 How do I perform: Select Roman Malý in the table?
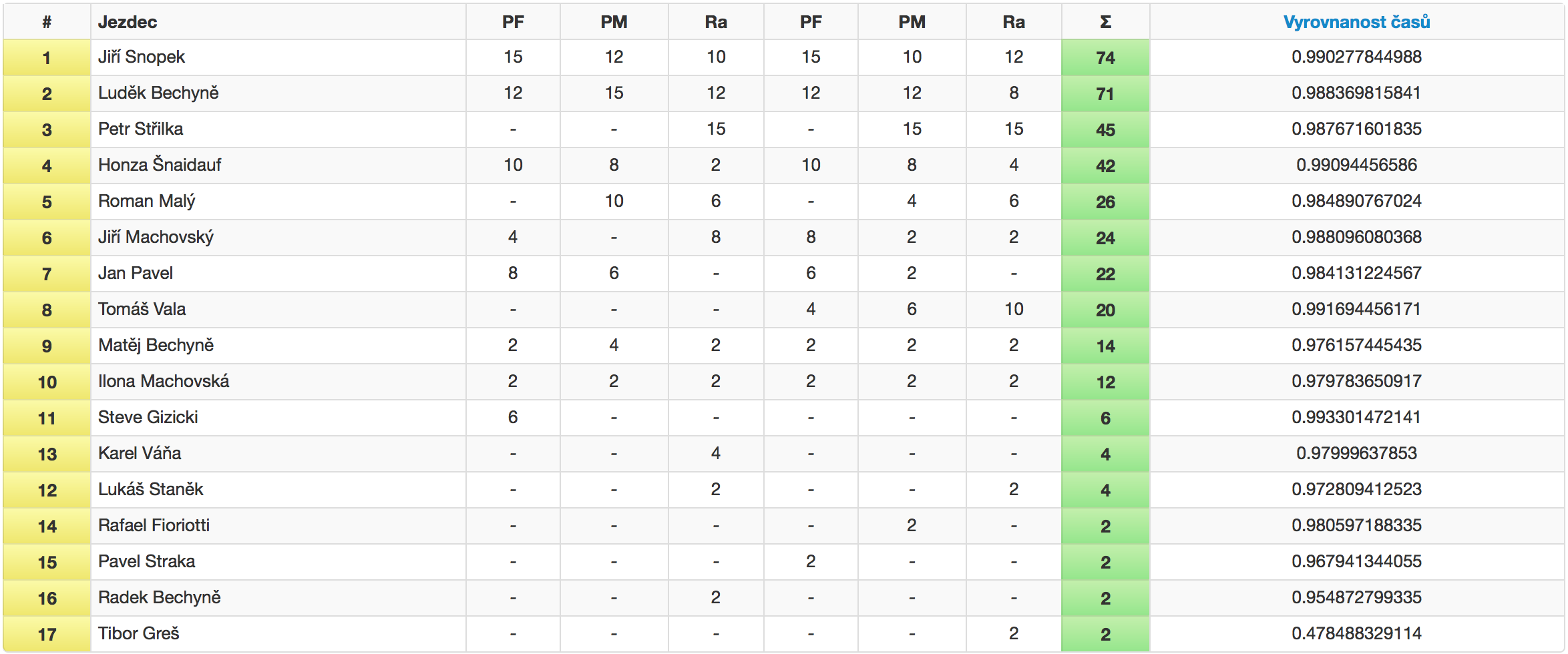(x=147, y=201)
